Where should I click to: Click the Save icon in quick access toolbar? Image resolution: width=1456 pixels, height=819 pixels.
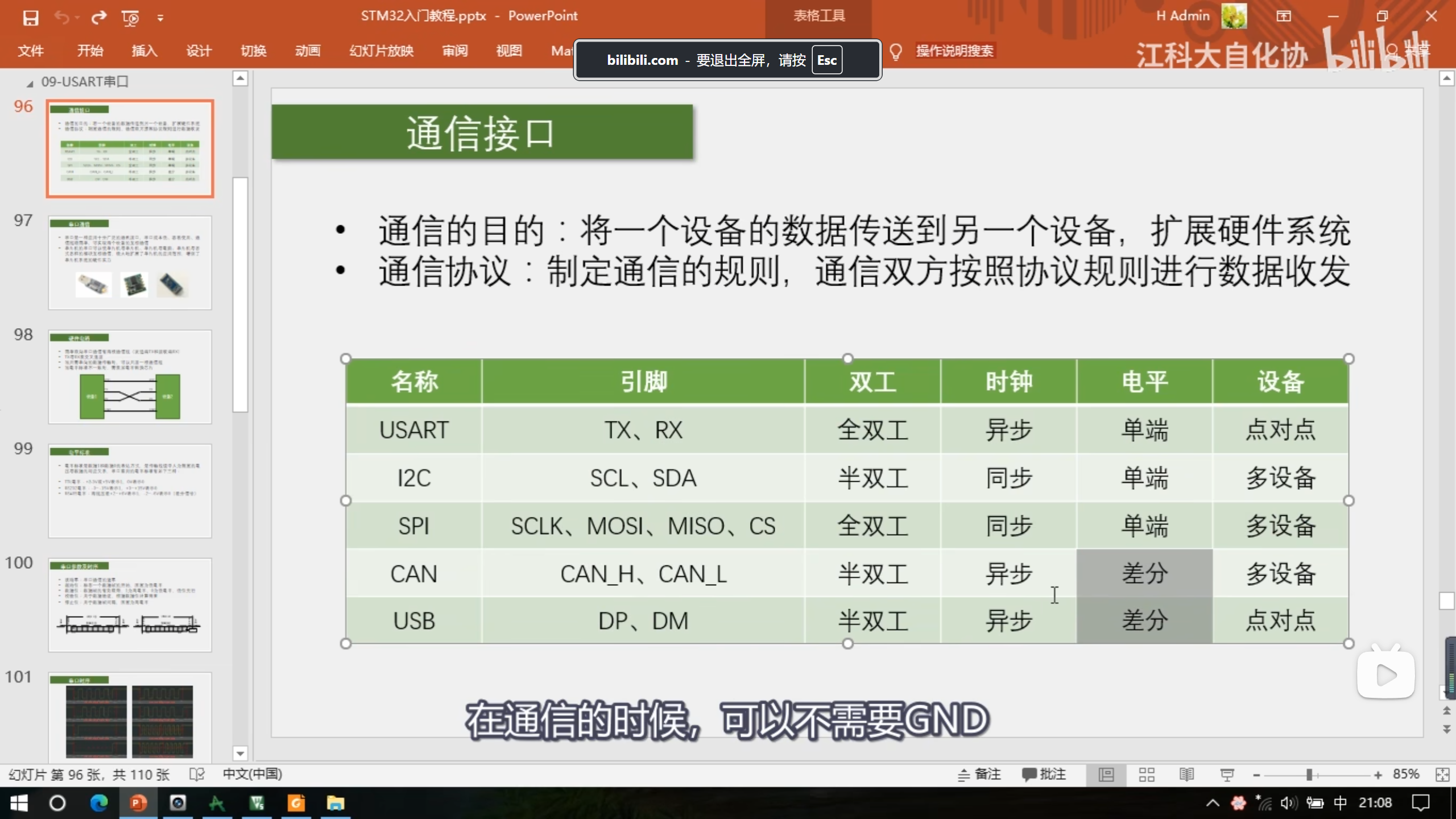(31, 18)
